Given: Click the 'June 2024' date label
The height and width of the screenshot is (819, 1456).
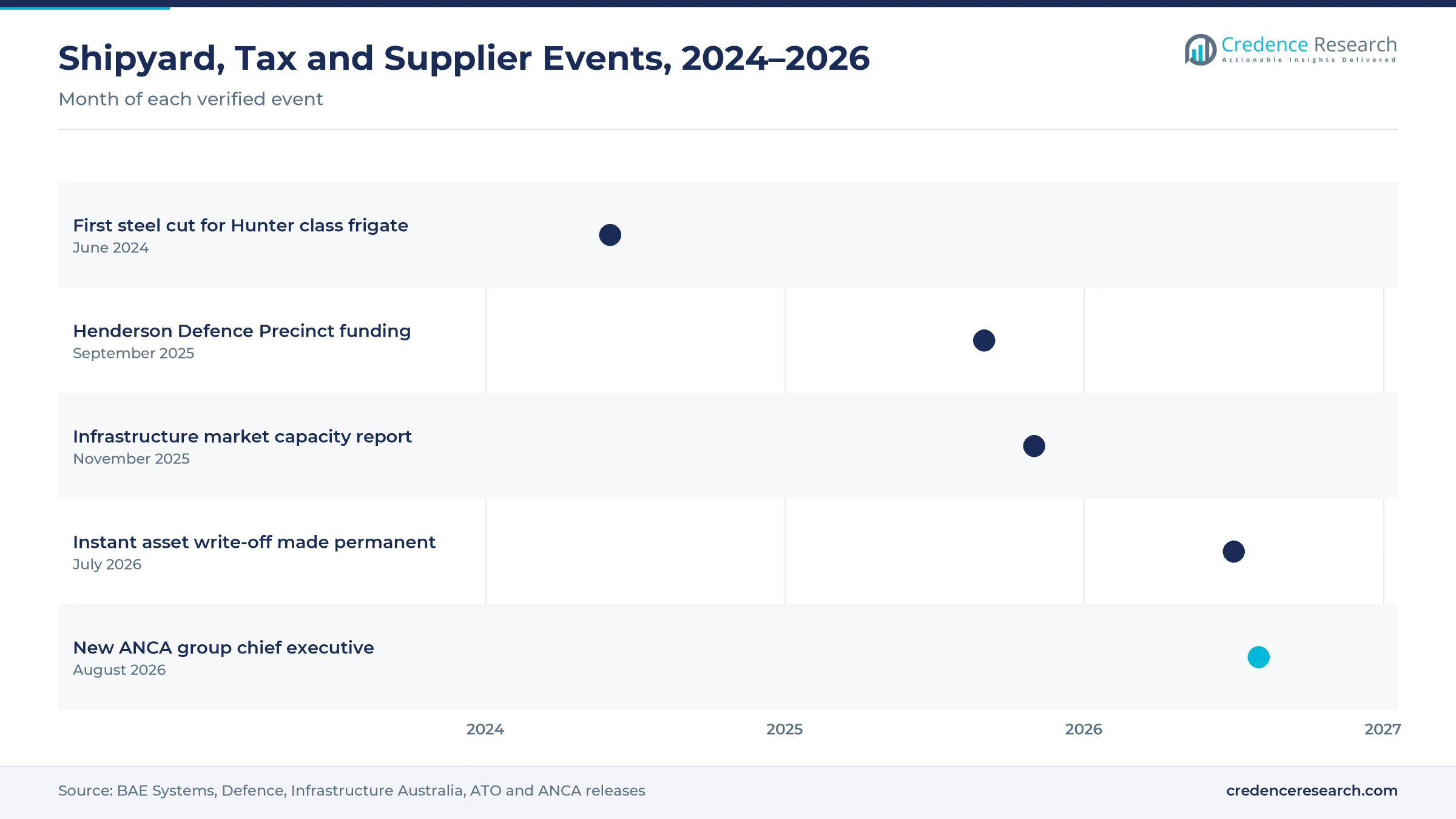Looking at the screenshot, I should 110,248.
